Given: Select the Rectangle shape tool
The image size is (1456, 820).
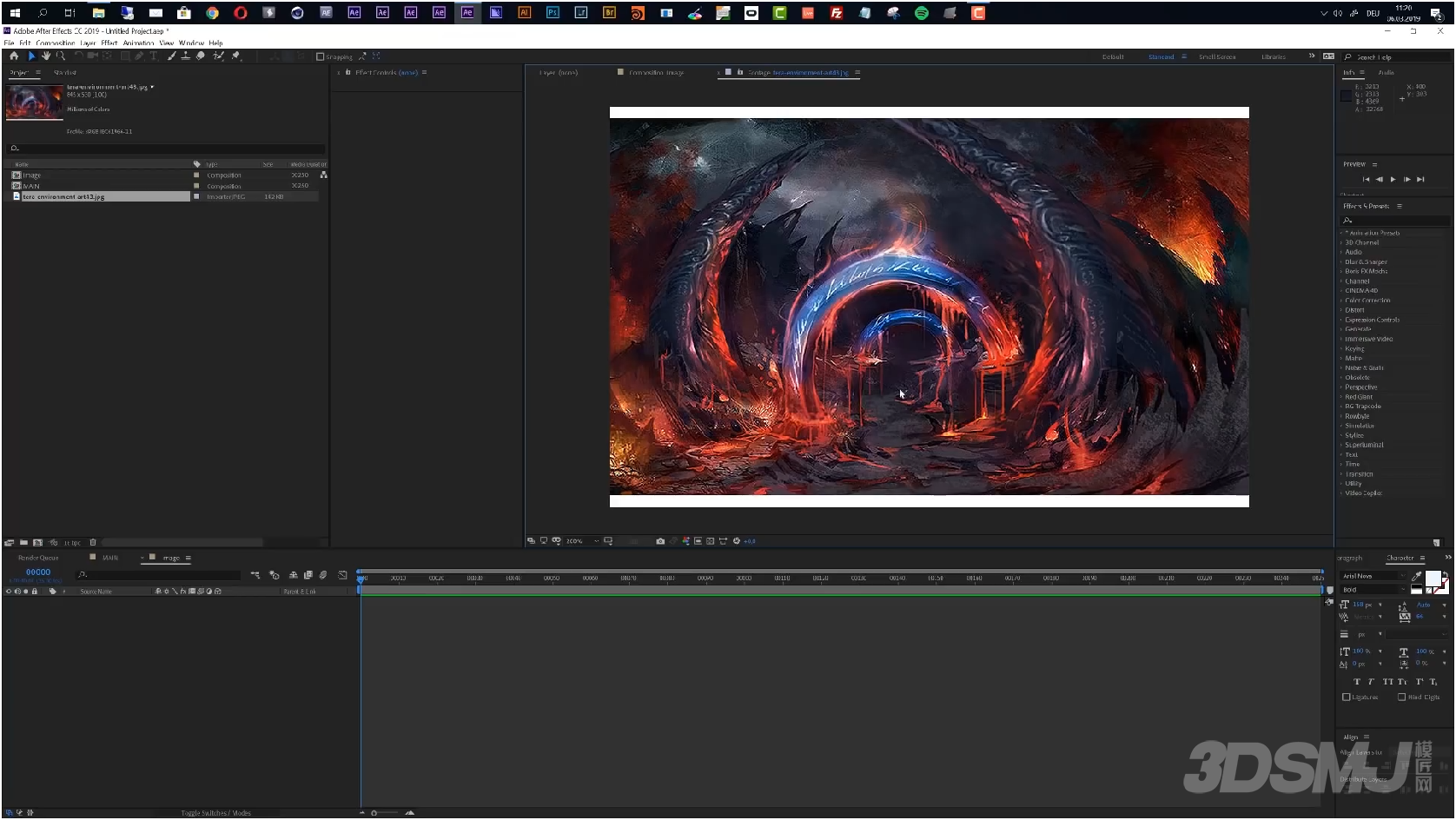Looking at the screenshot, I should 125,56.
